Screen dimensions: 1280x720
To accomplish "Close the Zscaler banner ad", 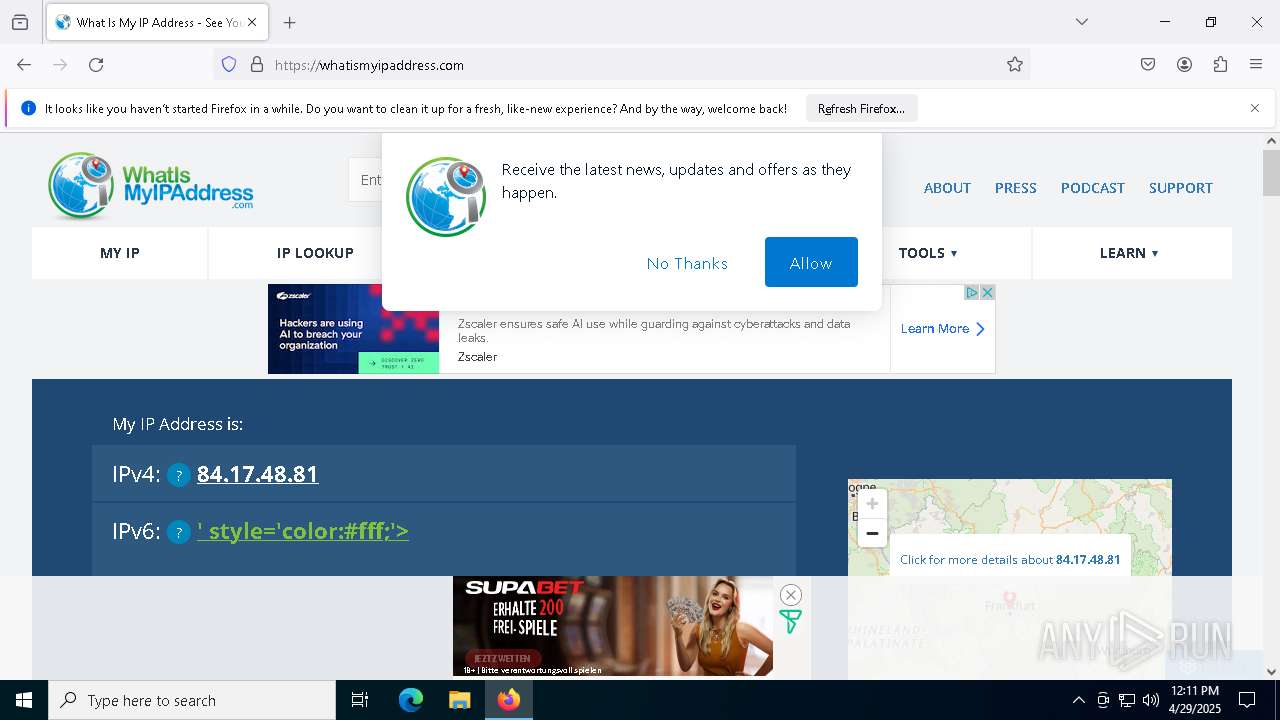I will tap(987, 292).
